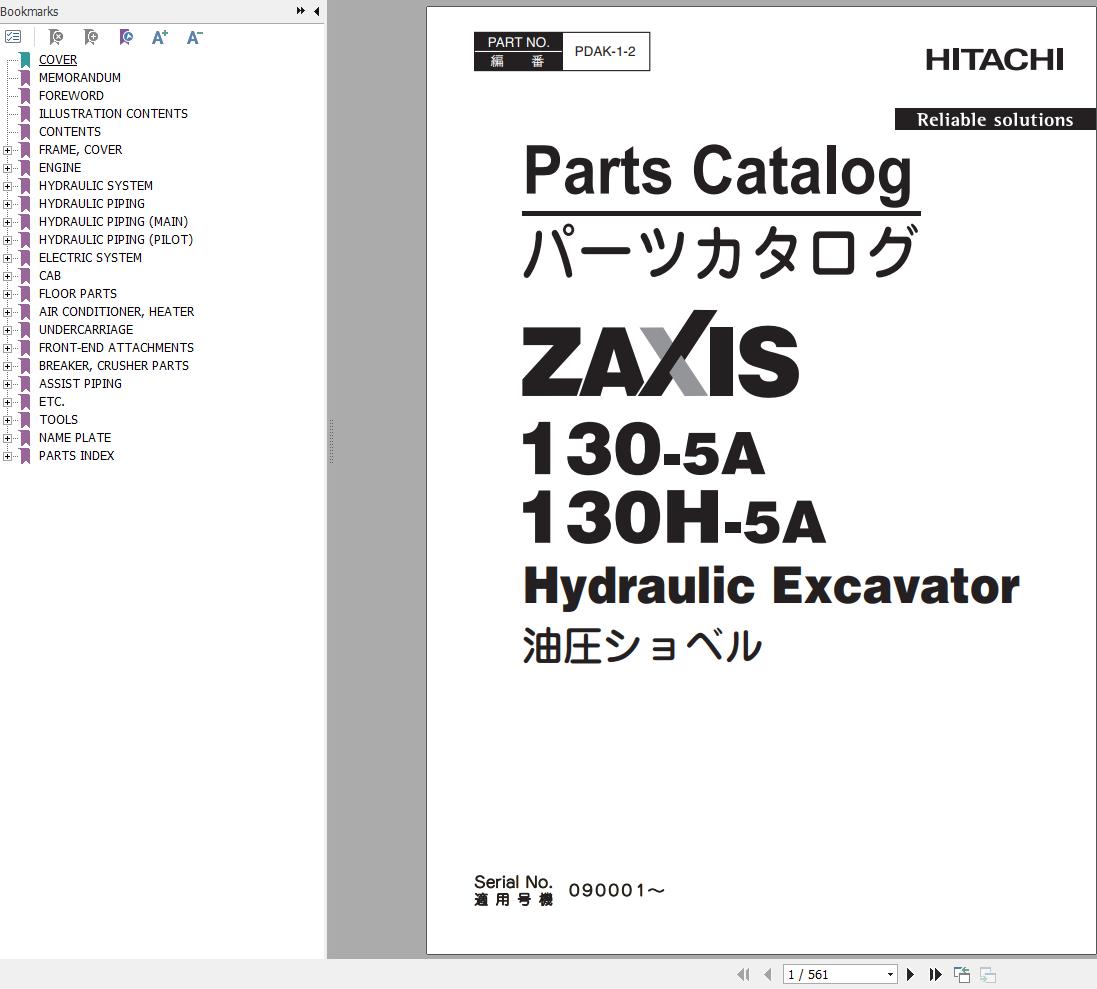
Task: Open the NAME PLATE bookmark
Action: [x=75, y=438]
